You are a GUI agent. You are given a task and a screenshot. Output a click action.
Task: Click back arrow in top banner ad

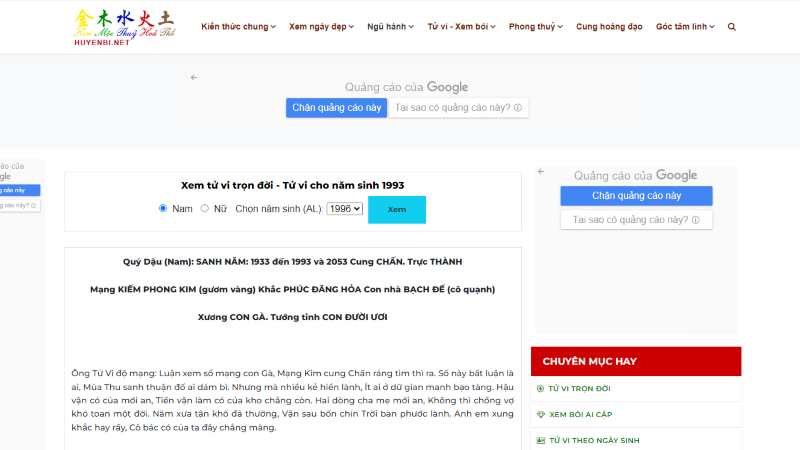[194, 77]
